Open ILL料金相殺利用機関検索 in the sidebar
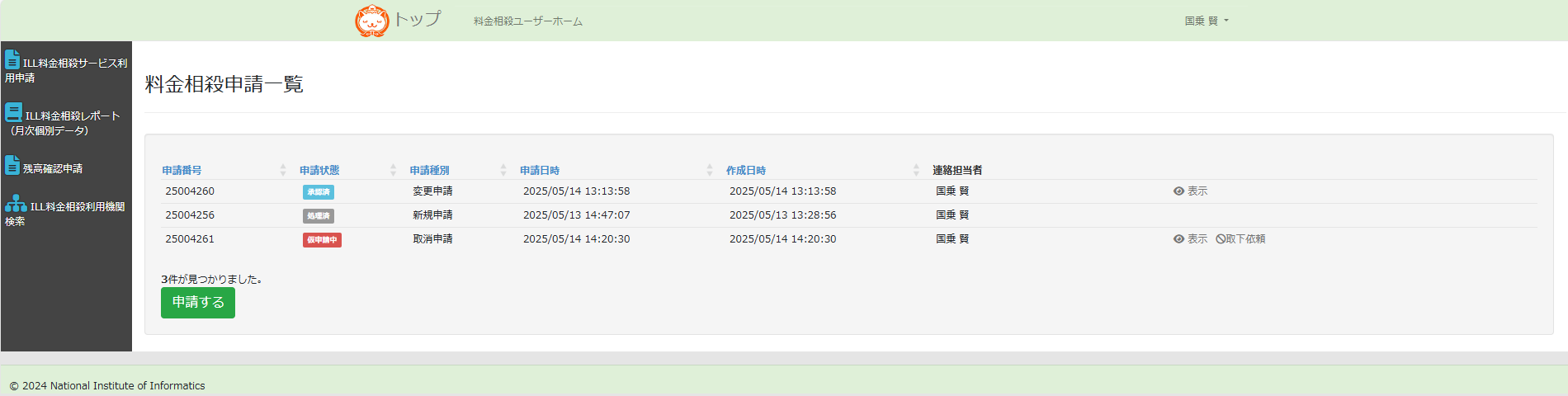1568x396 pixels. click(x=65, y=211)
